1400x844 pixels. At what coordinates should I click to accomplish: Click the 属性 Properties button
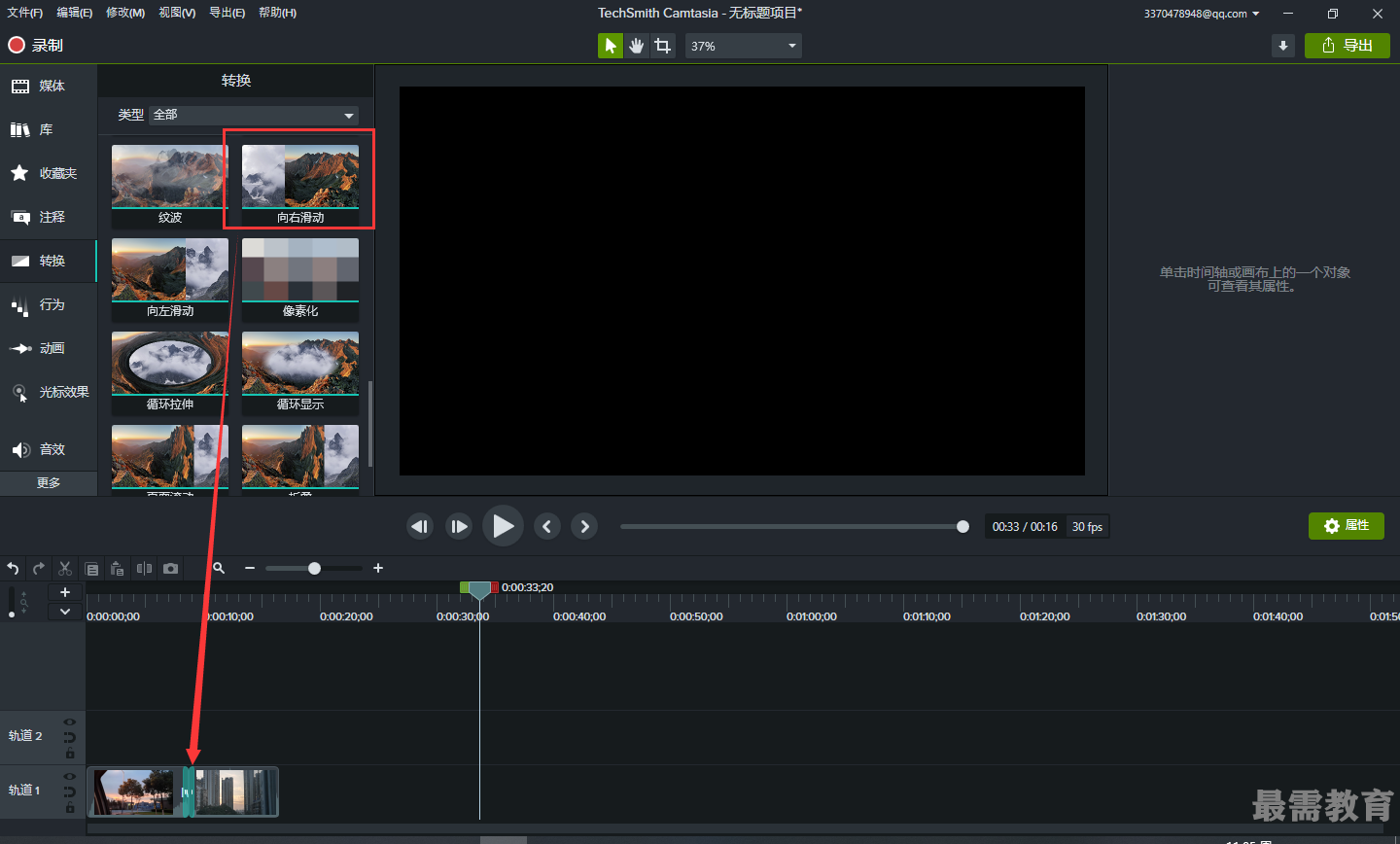(x=1347, y=526)
